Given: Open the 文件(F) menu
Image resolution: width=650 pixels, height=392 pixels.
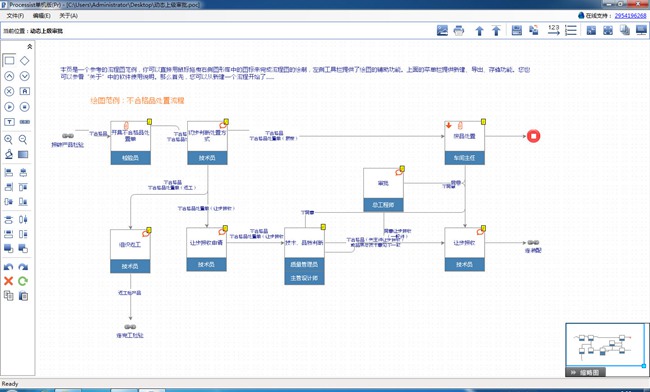Looking at the screenshot, I should (15, 16).
